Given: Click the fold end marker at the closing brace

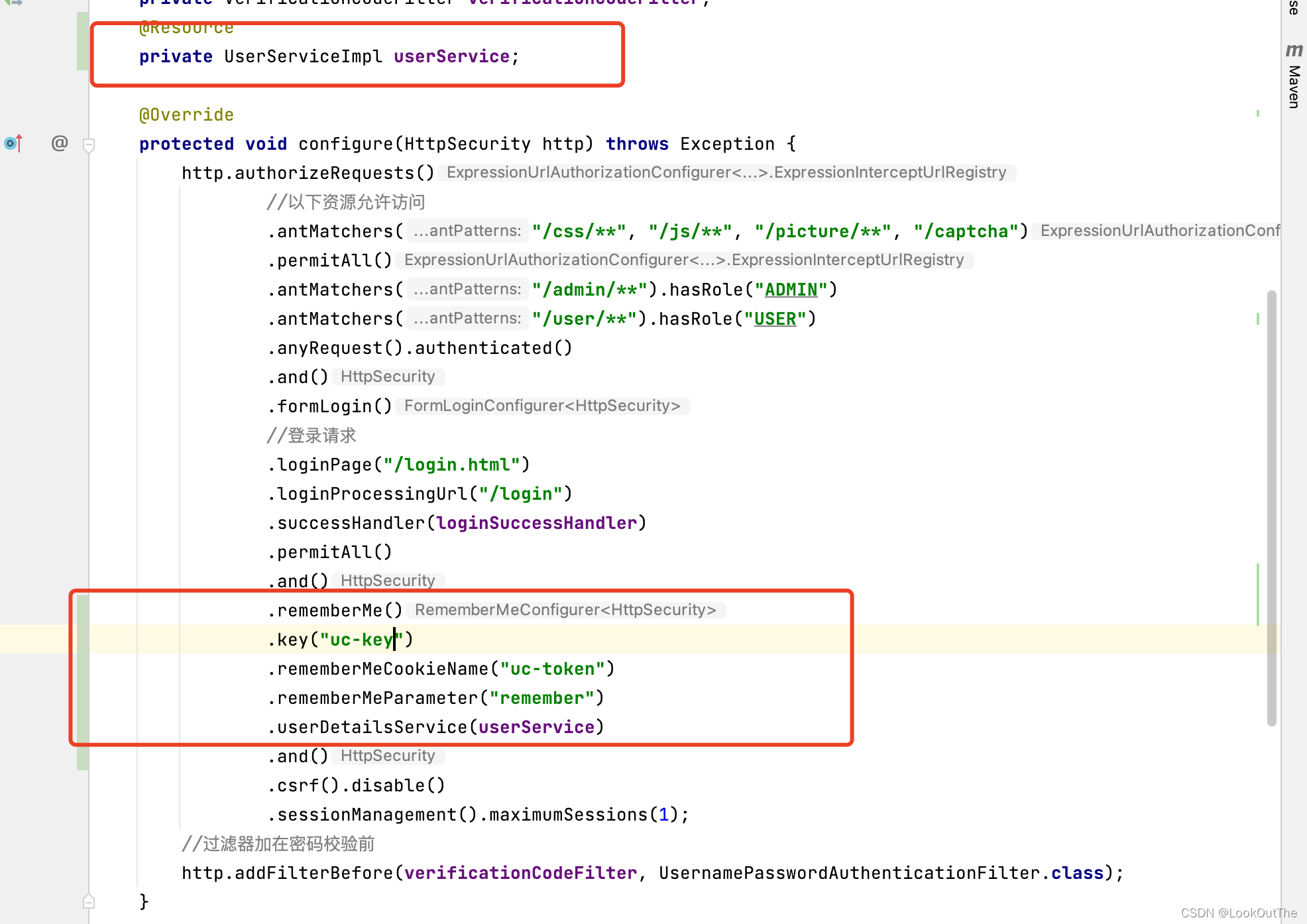Looking at the screenshot, I should point(89,901).
